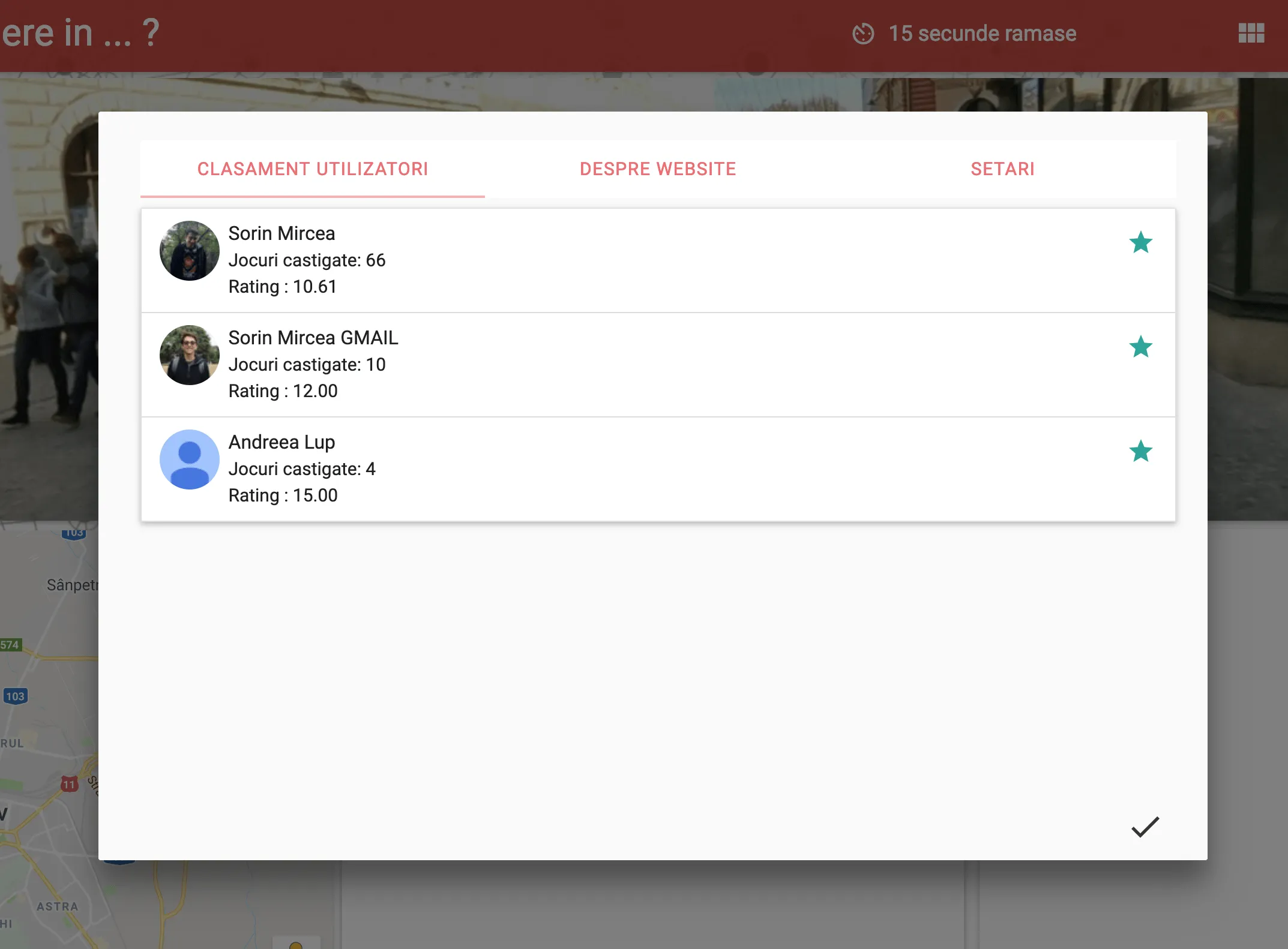Click Andreea Lup's default avatar icon
The image size is (1288, 949).
pyautogui.click(x=190, y=460)
